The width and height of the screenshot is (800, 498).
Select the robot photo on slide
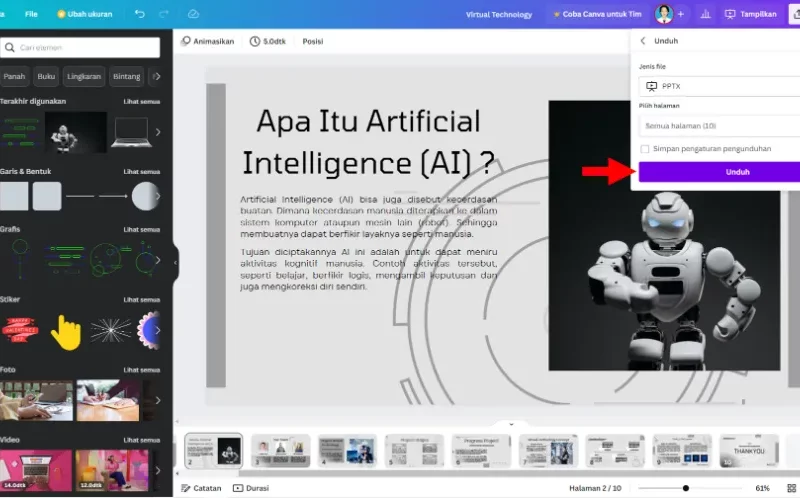(x=664, y=235)
